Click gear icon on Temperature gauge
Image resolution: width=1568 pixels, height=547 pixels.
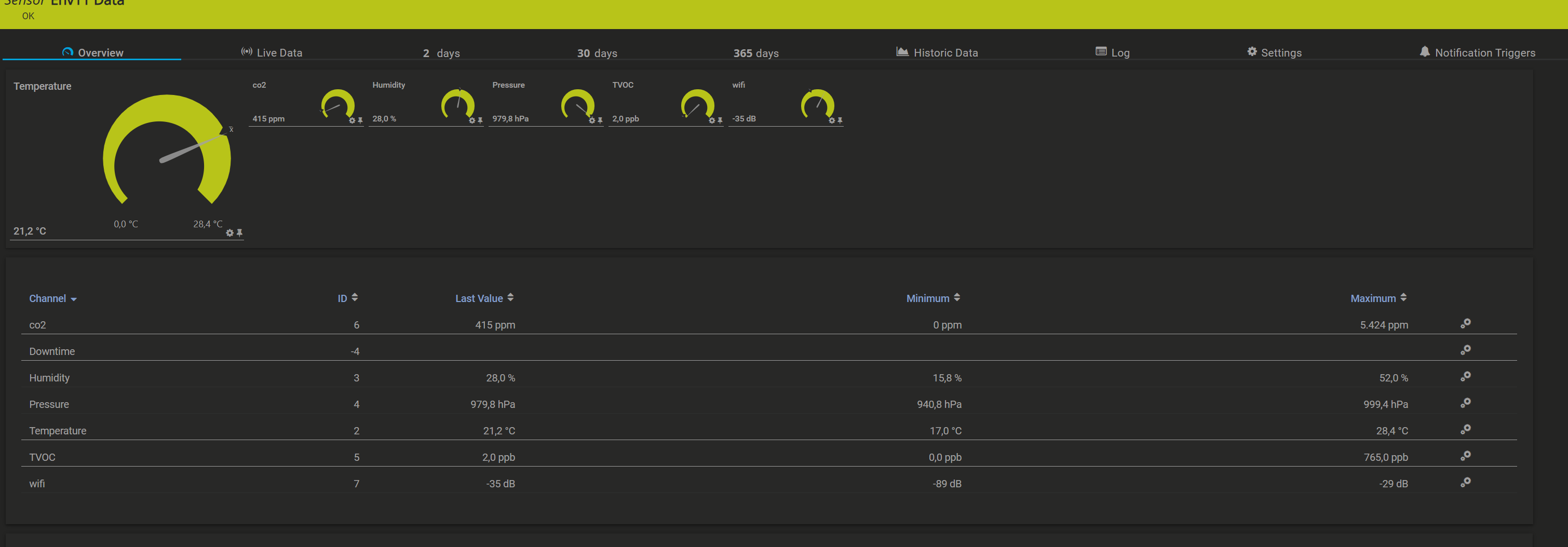(229, 233)
